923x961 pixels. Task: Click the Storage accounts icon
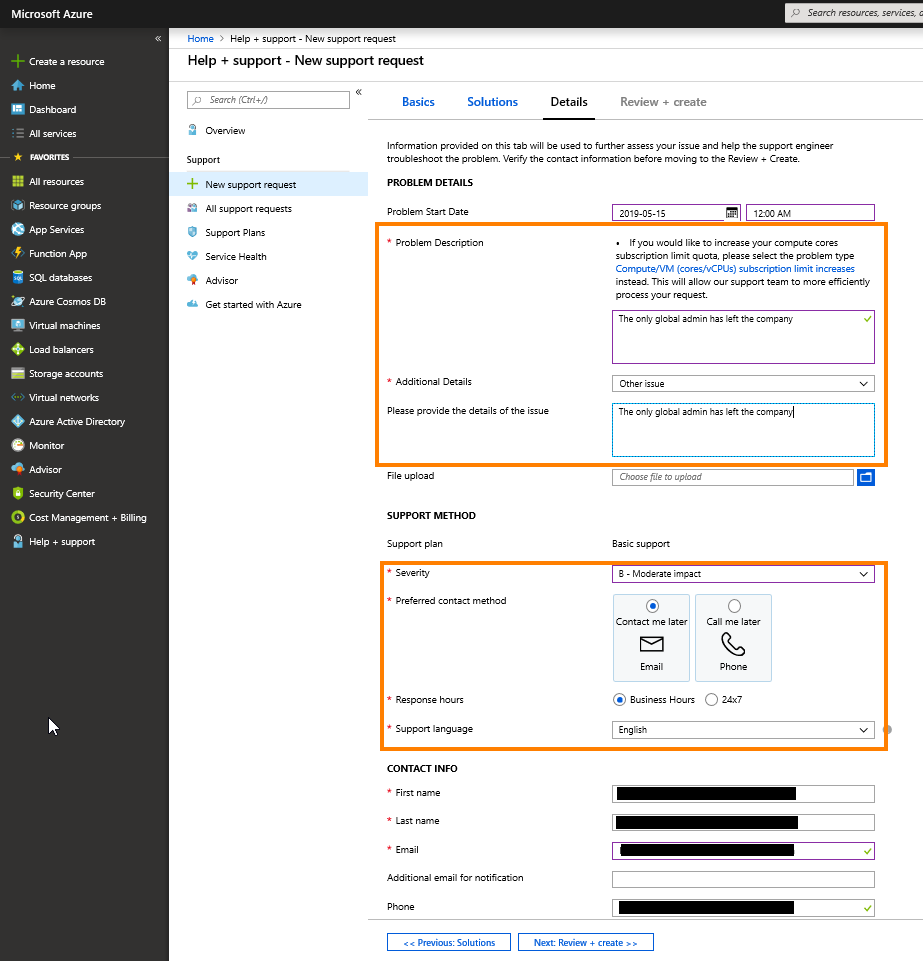pos(18,373)
